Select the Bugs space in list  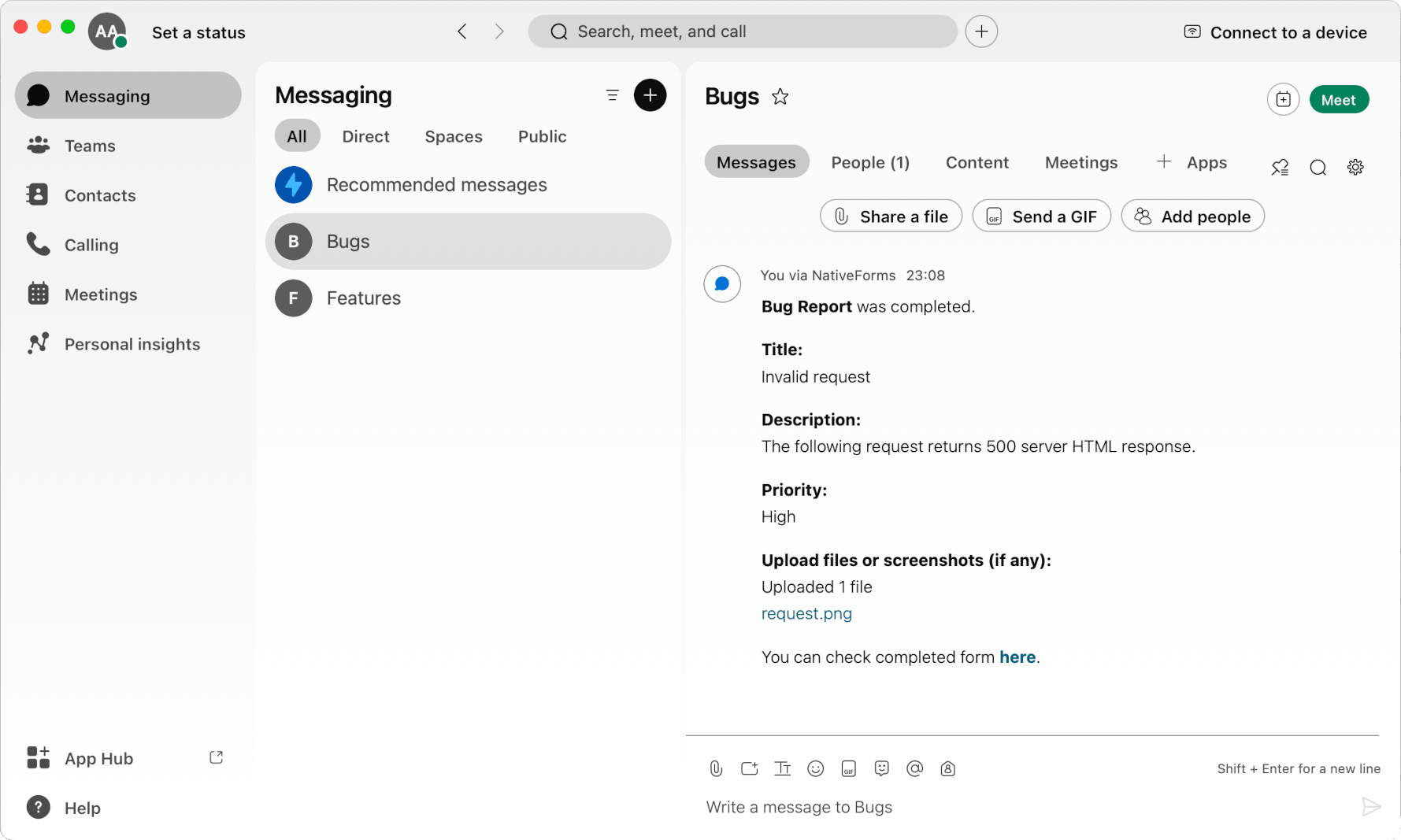(x=469, y=242)
